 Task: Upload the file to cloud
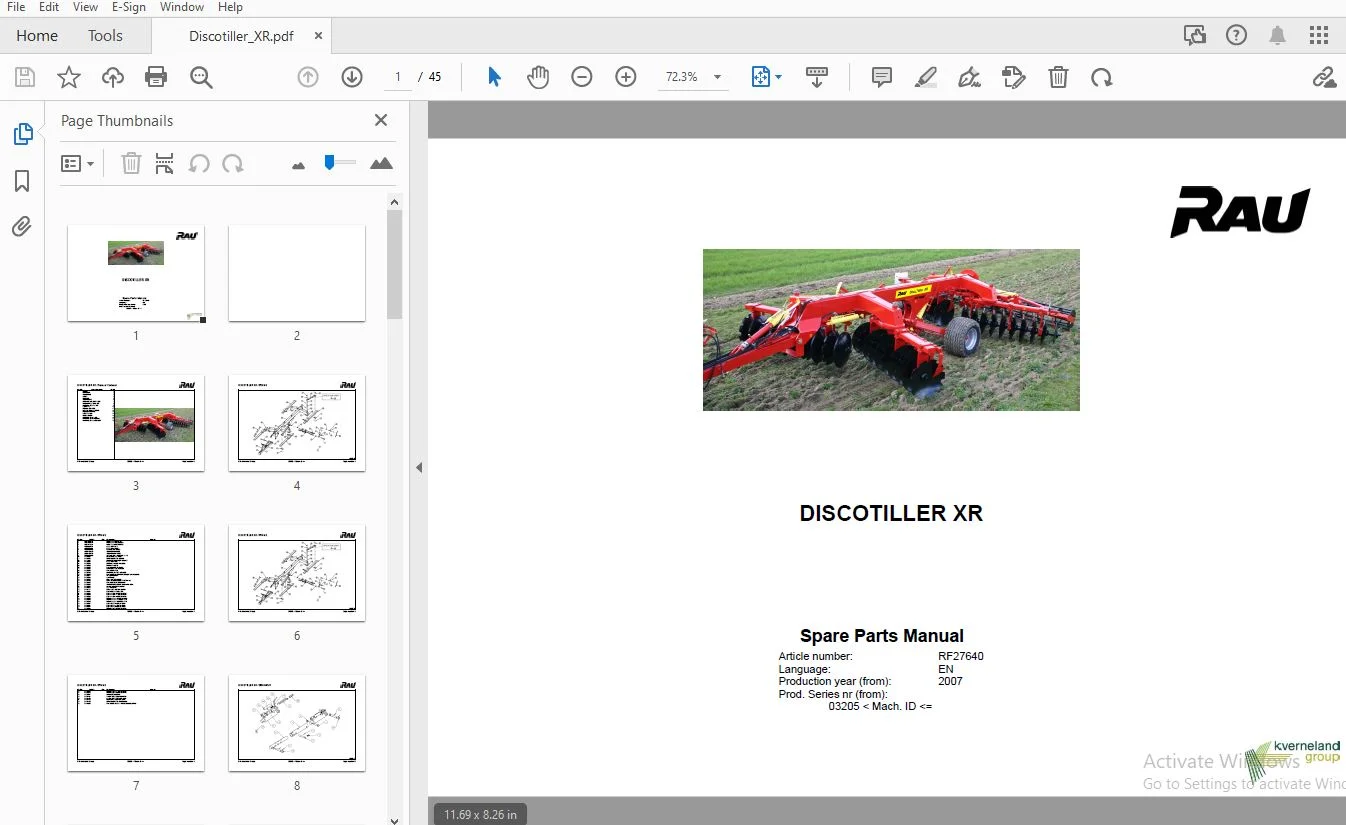[113, 77]
